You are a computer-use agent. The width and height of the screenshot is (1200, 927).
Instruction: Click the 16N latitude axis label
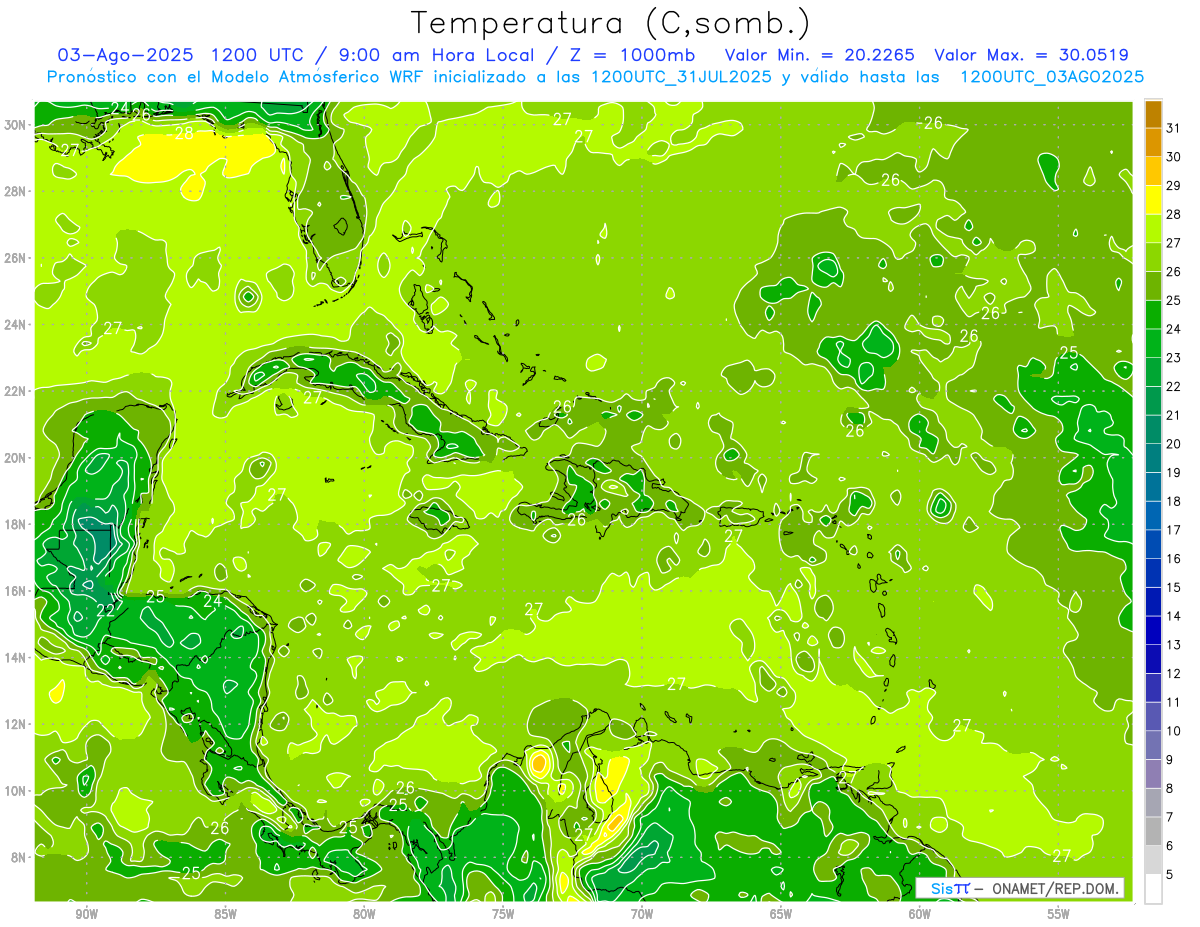(x=14, y=591)
